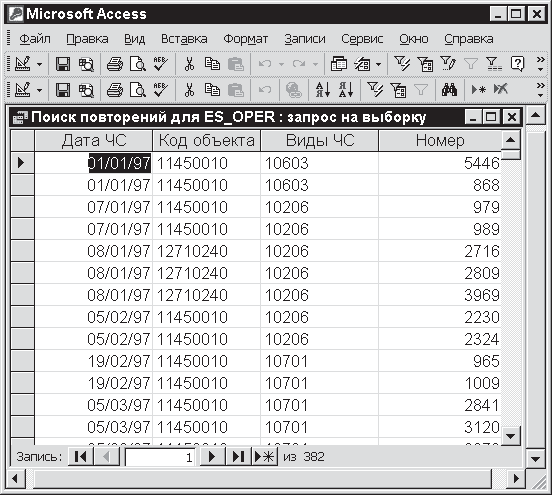The width and height of the screenshot is (552, 495).
Task: Click the Save icon in top toolbar
Action: tap(63, 64)
